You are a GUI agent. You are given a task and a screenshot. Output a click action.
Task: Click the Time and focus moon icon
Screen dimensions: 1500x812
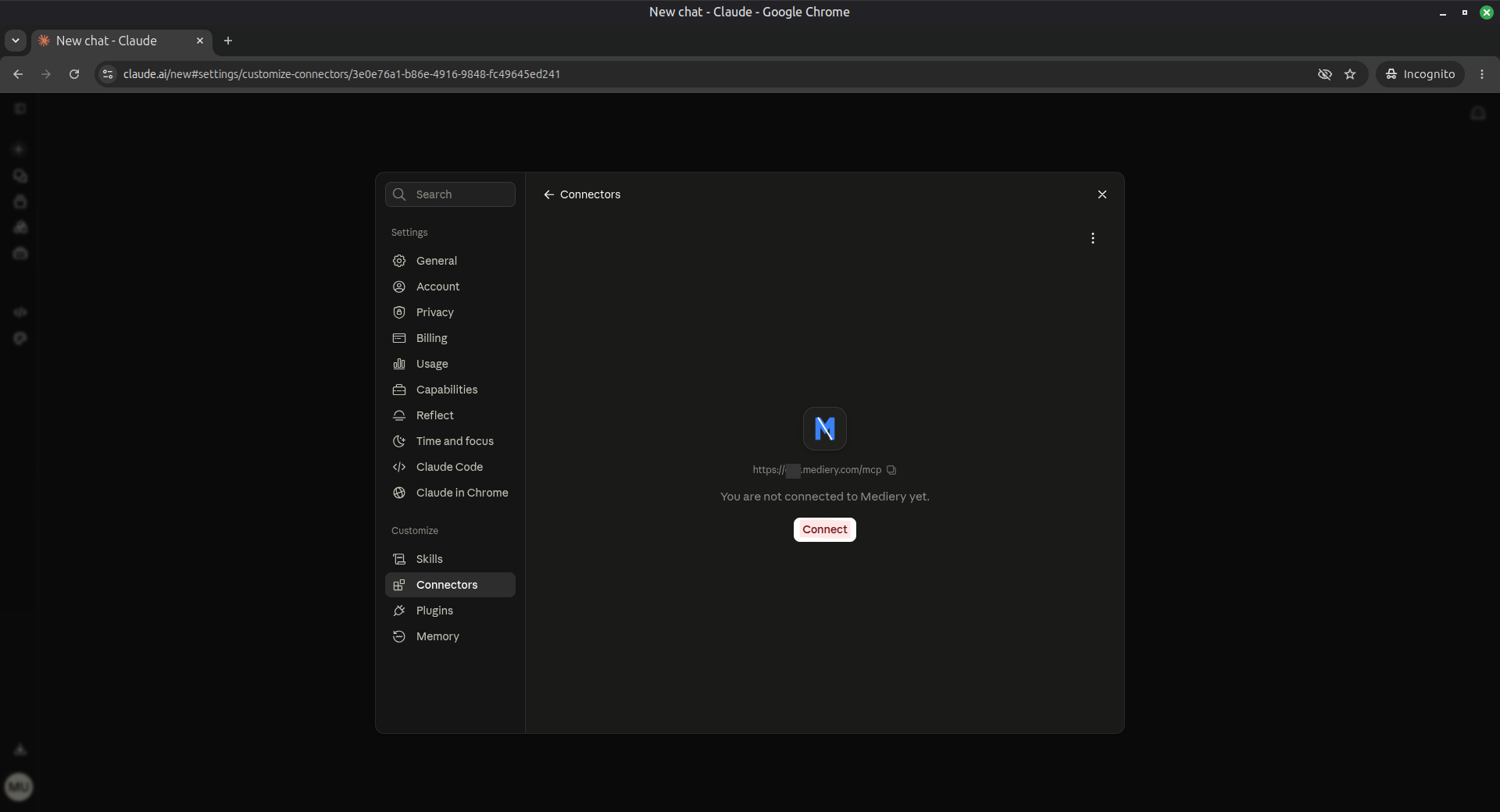coord(399,441)
